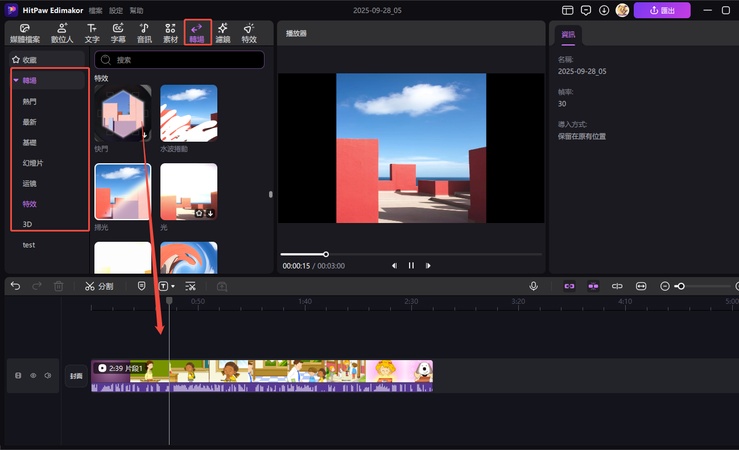Toggle the track eye visibility icon
Screen dimensions: 739x450
coord(33,376)
